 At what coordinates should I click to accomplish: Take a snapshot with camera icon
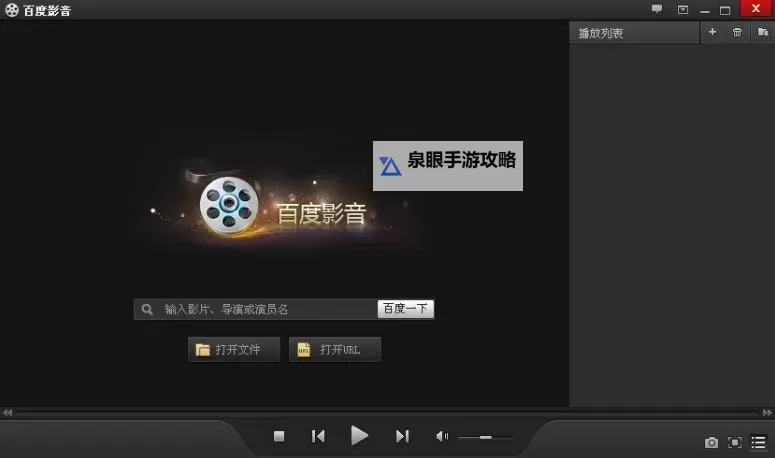point(711,442)
